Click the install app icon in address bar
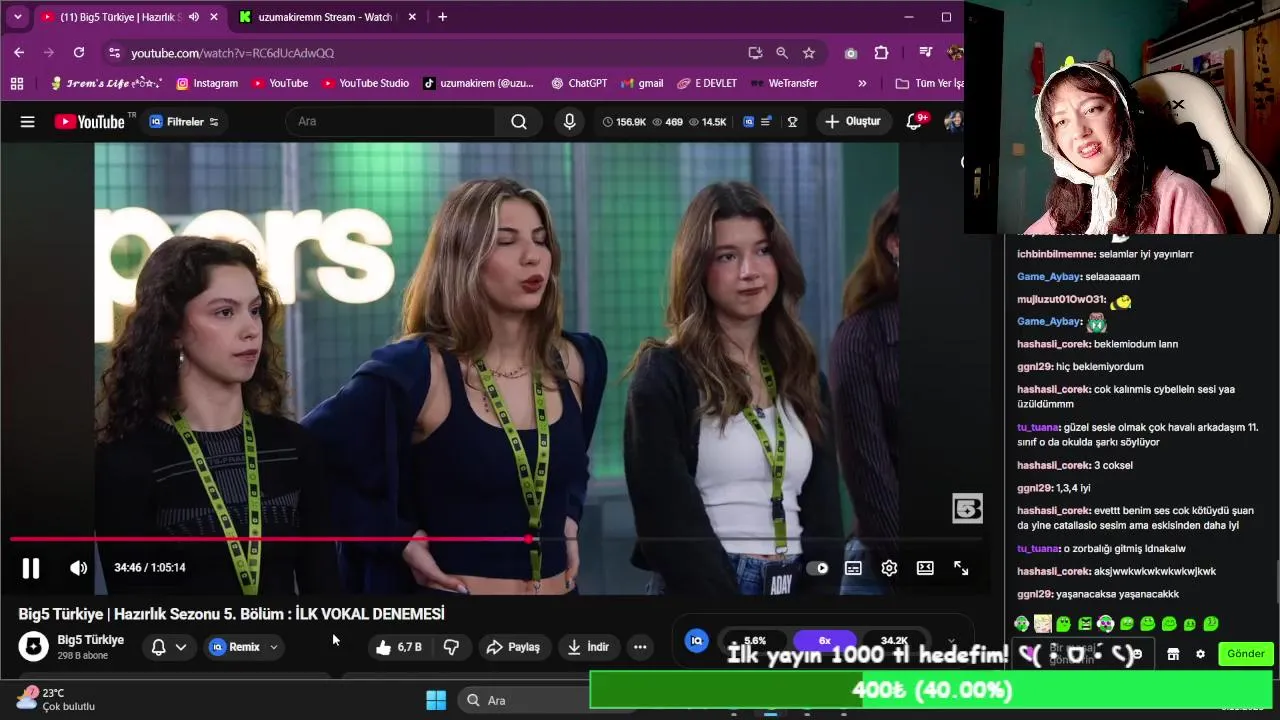 755,53
